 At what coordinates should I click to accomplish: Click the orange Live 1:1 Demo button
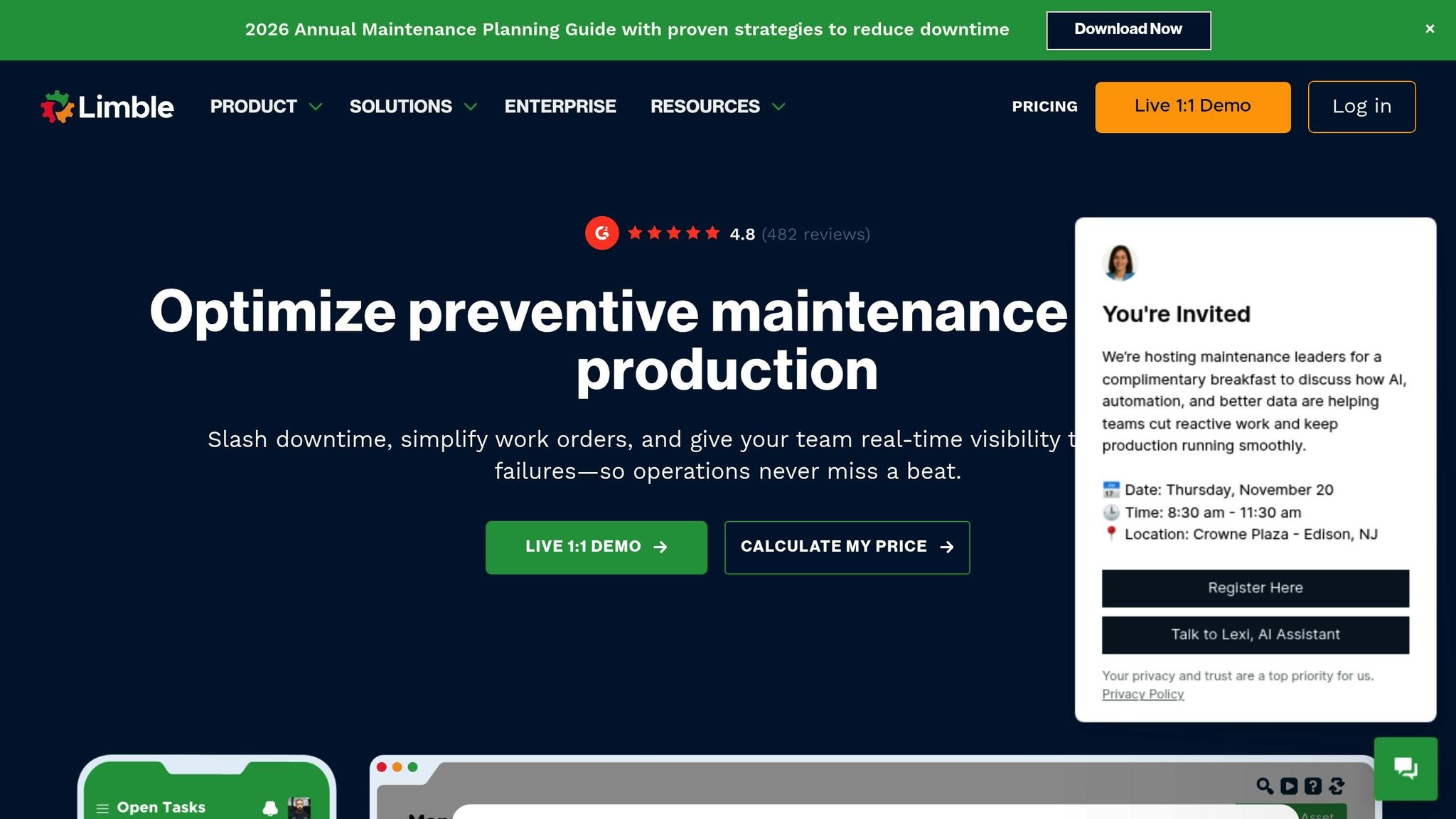[1192, 107]
